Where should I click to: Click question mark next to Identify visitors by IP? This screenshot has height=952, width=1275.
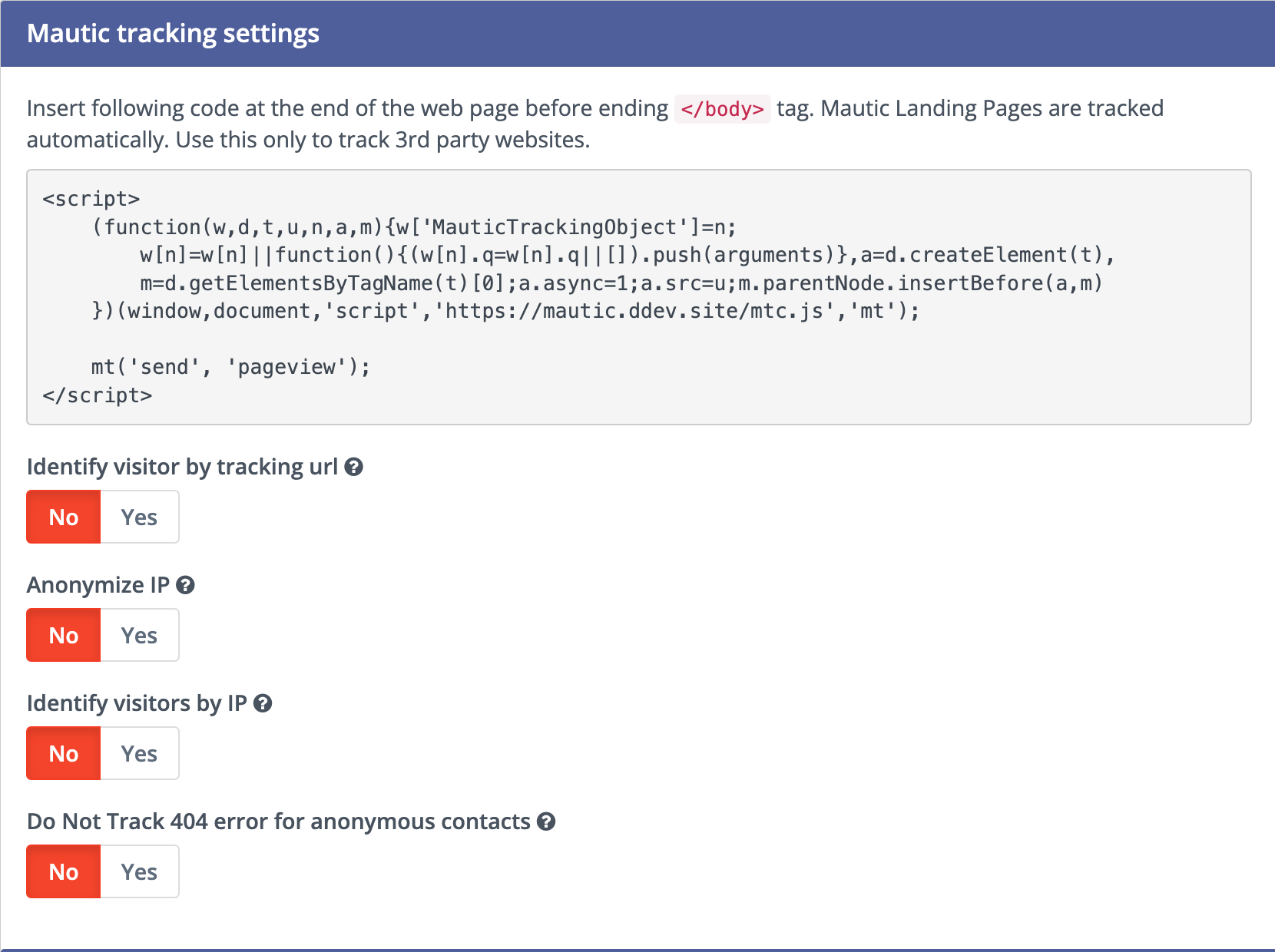263,703
